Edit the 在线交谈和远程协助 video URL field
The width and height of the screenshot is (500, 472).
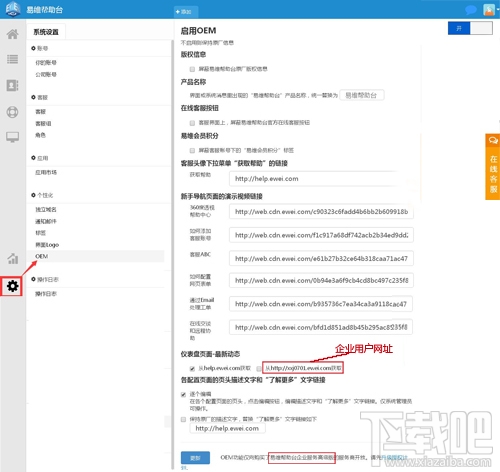pyautogui.click(x=321, y=327)
